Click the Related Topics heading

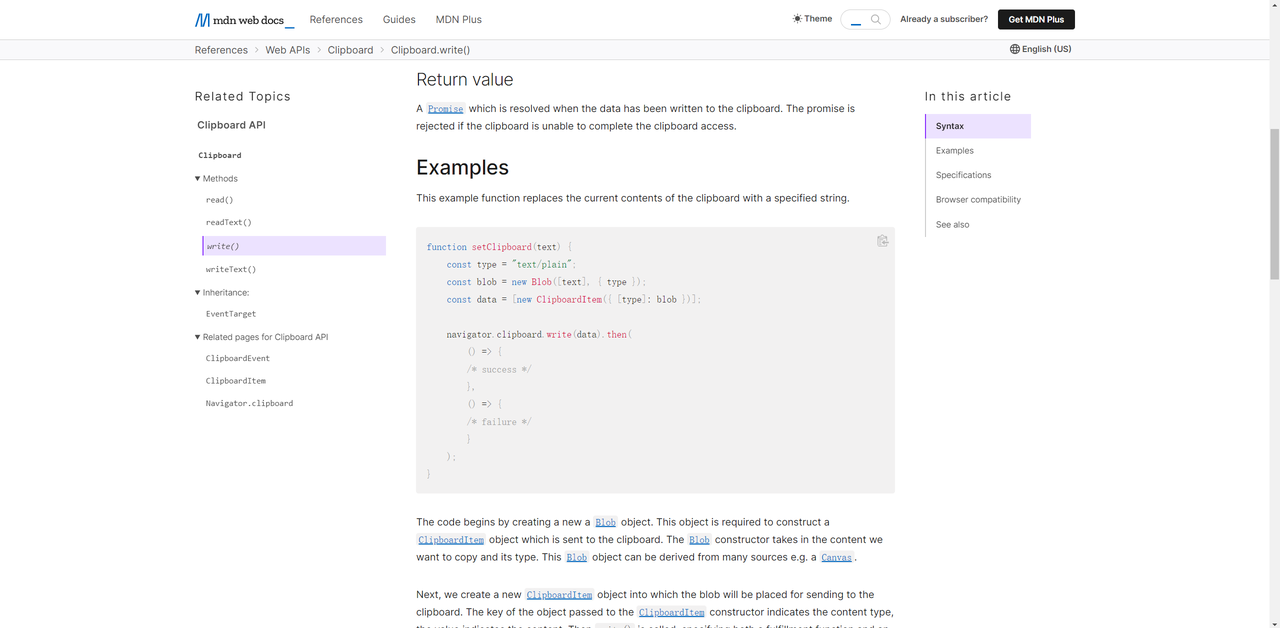click(243, 96)
